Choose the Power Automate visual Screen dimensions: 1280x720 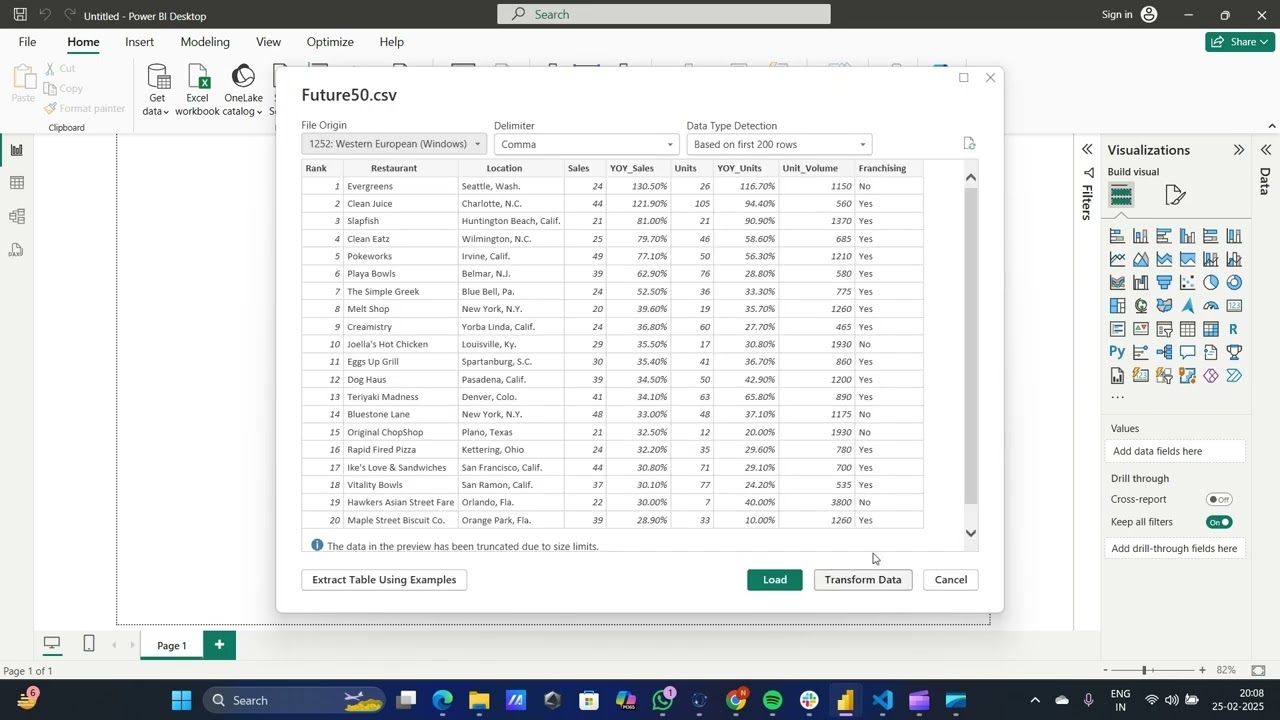tap(1234, 376)
